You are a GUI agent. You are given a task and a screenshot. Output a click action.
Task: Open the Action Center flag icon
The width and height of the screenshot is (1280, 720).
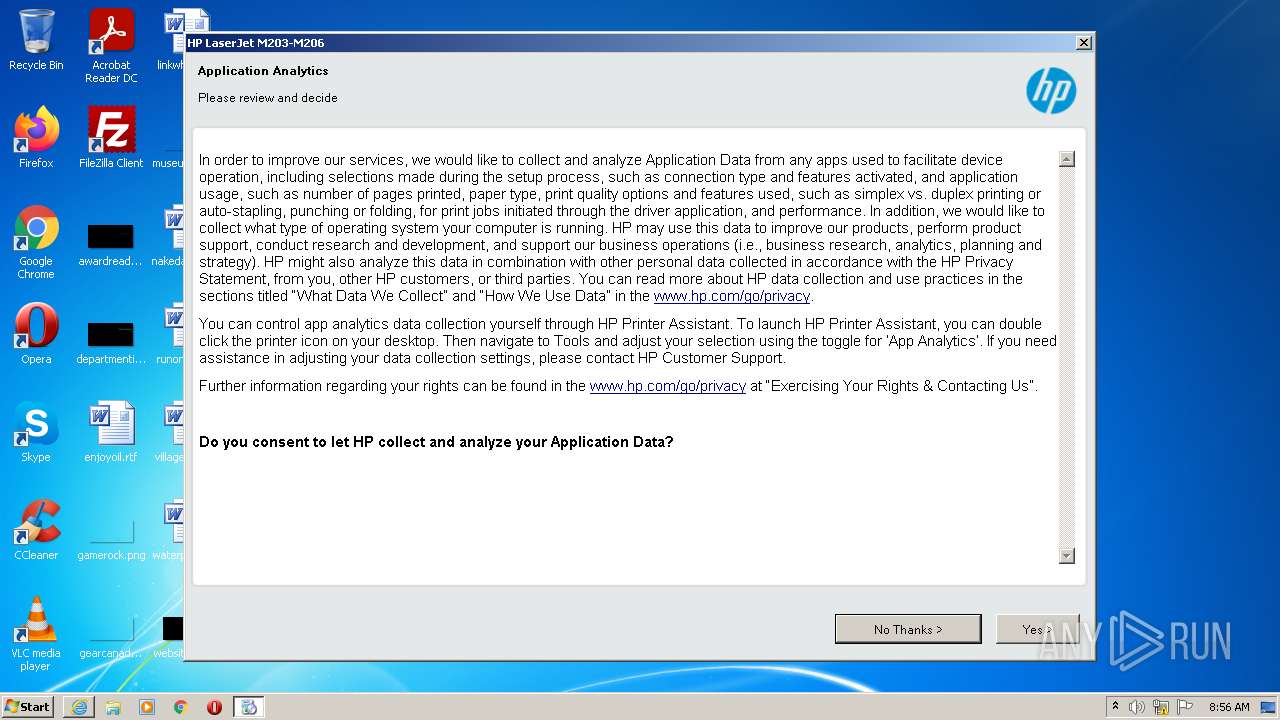tap(1185, 707)
